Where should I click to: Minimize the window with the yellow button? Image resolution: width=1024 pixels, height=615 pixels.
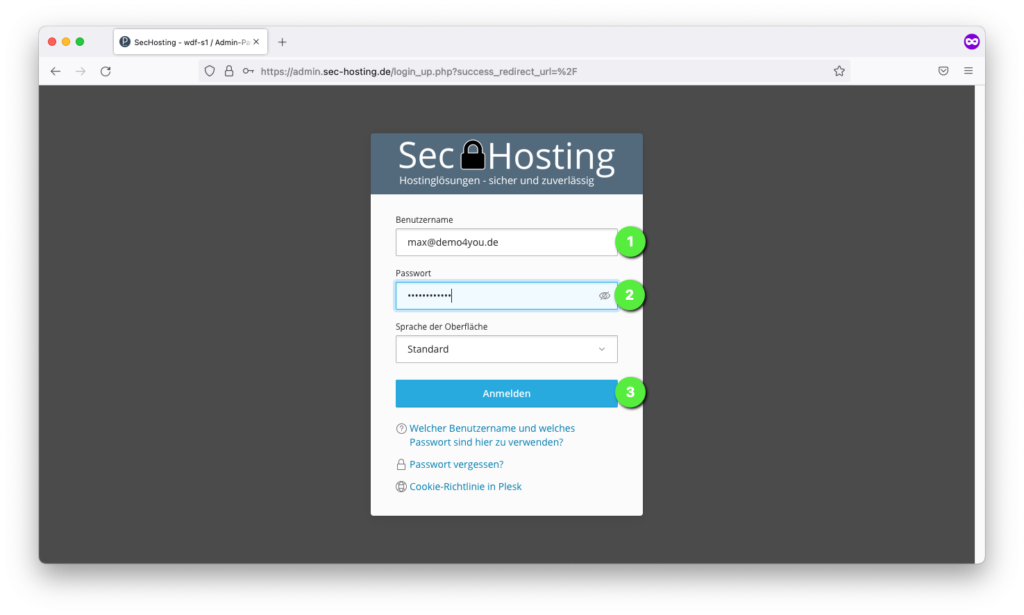(x=66, y=42)
